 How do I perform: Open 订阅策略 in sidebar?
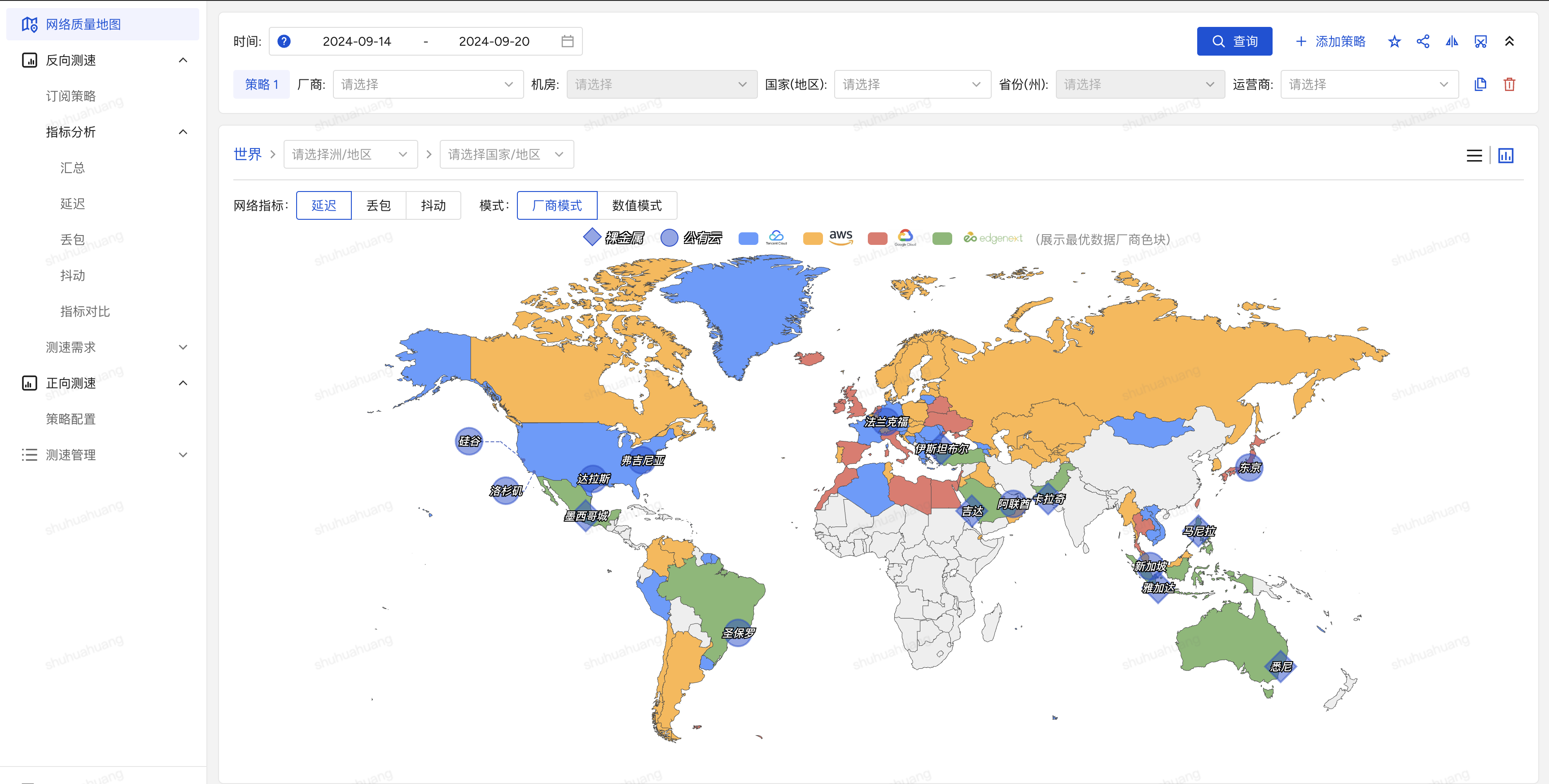click(x=71, y=96)
